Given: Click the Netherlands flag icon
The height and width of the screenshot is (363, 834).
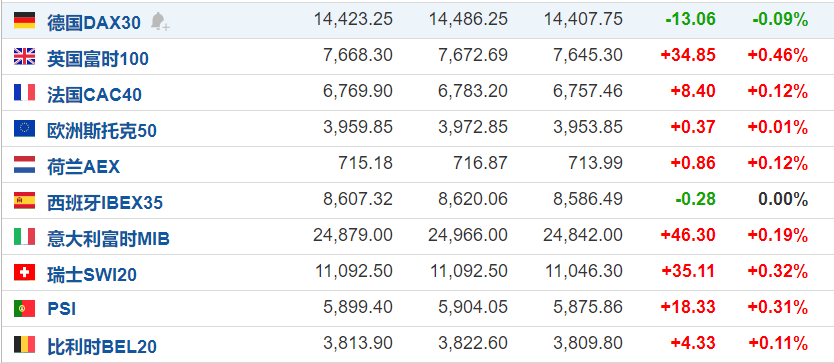Looking at the screenshot, I should [x=24, y=164].
